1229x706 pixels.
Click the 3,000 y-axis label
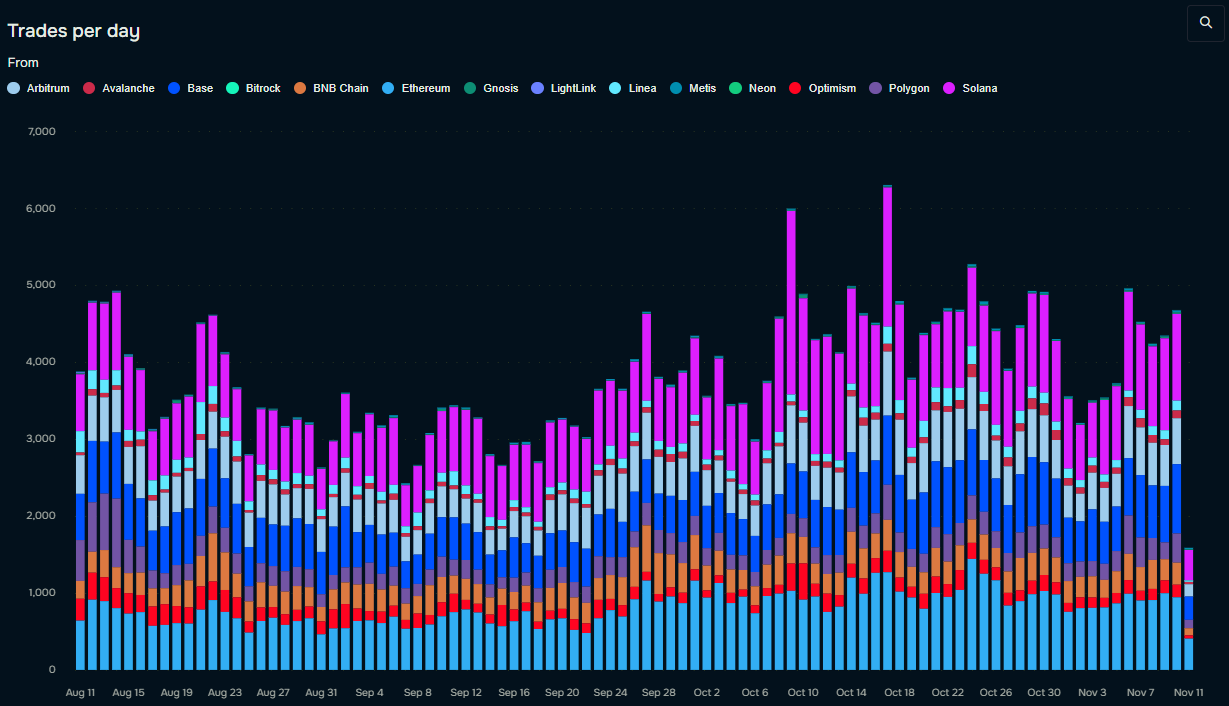pyautogui.click(x=41, y=439)
